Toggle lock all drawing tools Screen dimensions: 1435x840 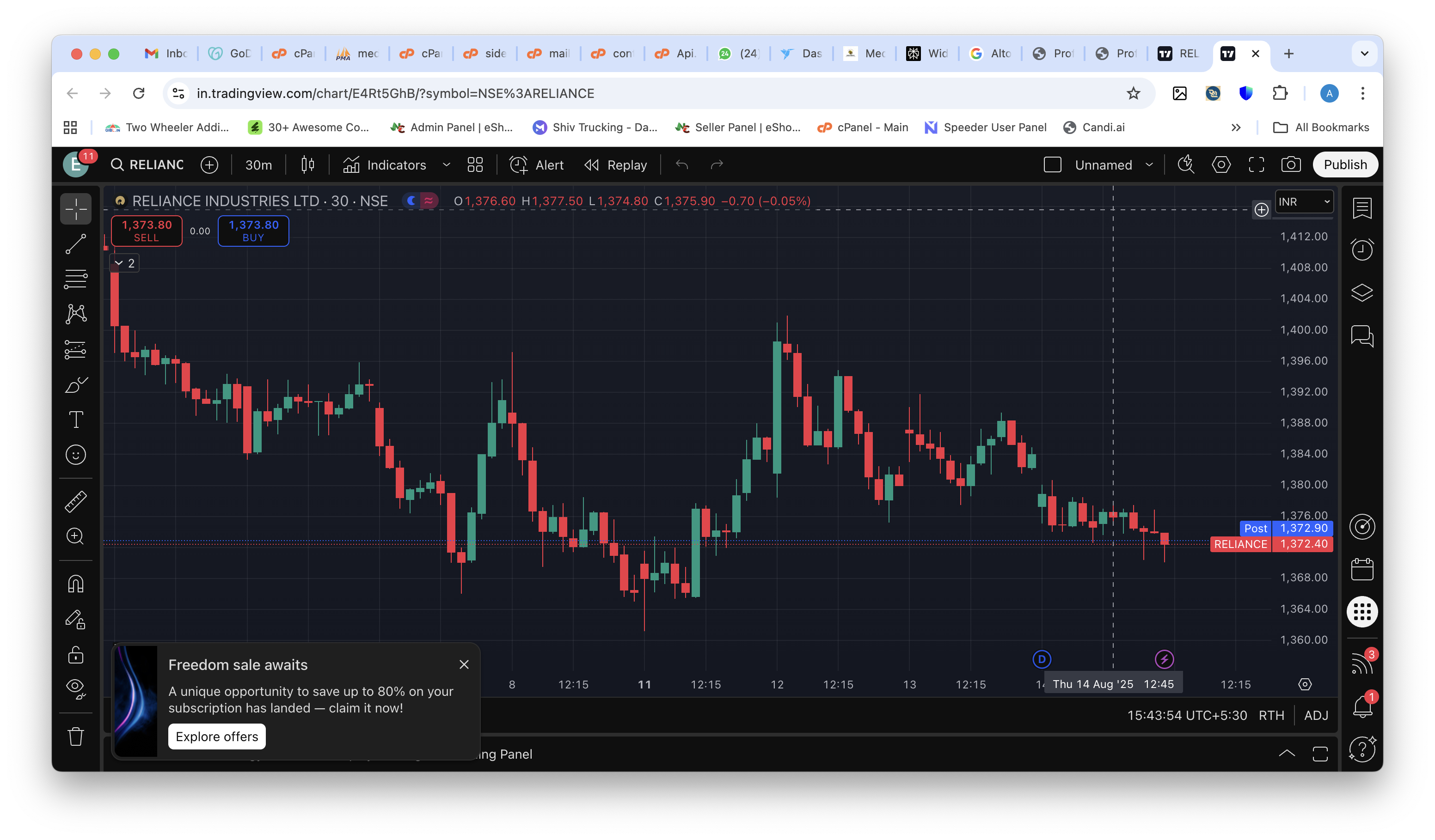pos(76,654)
